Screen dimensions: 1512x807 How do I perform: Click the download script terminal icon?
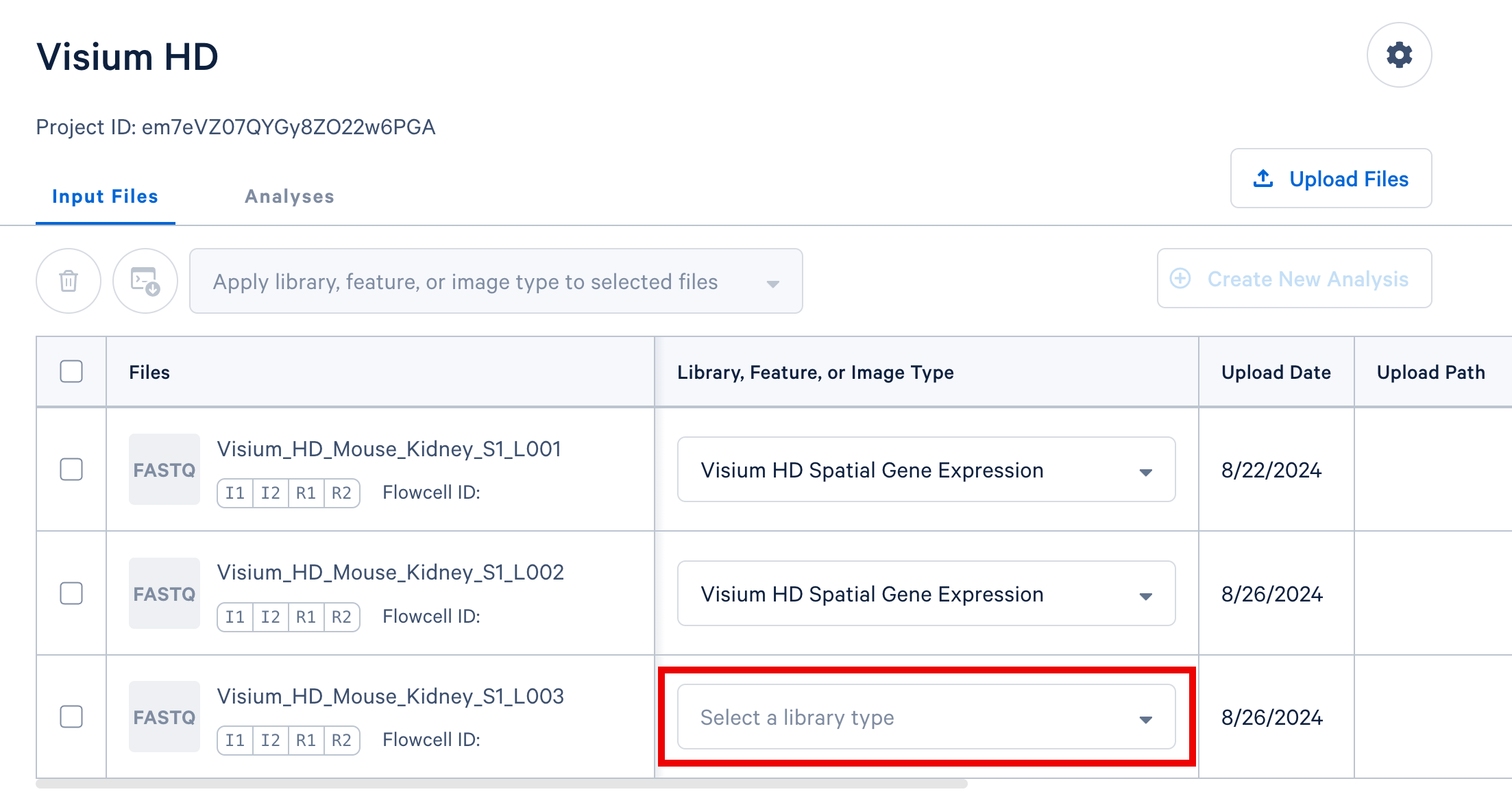coord(145,281)
